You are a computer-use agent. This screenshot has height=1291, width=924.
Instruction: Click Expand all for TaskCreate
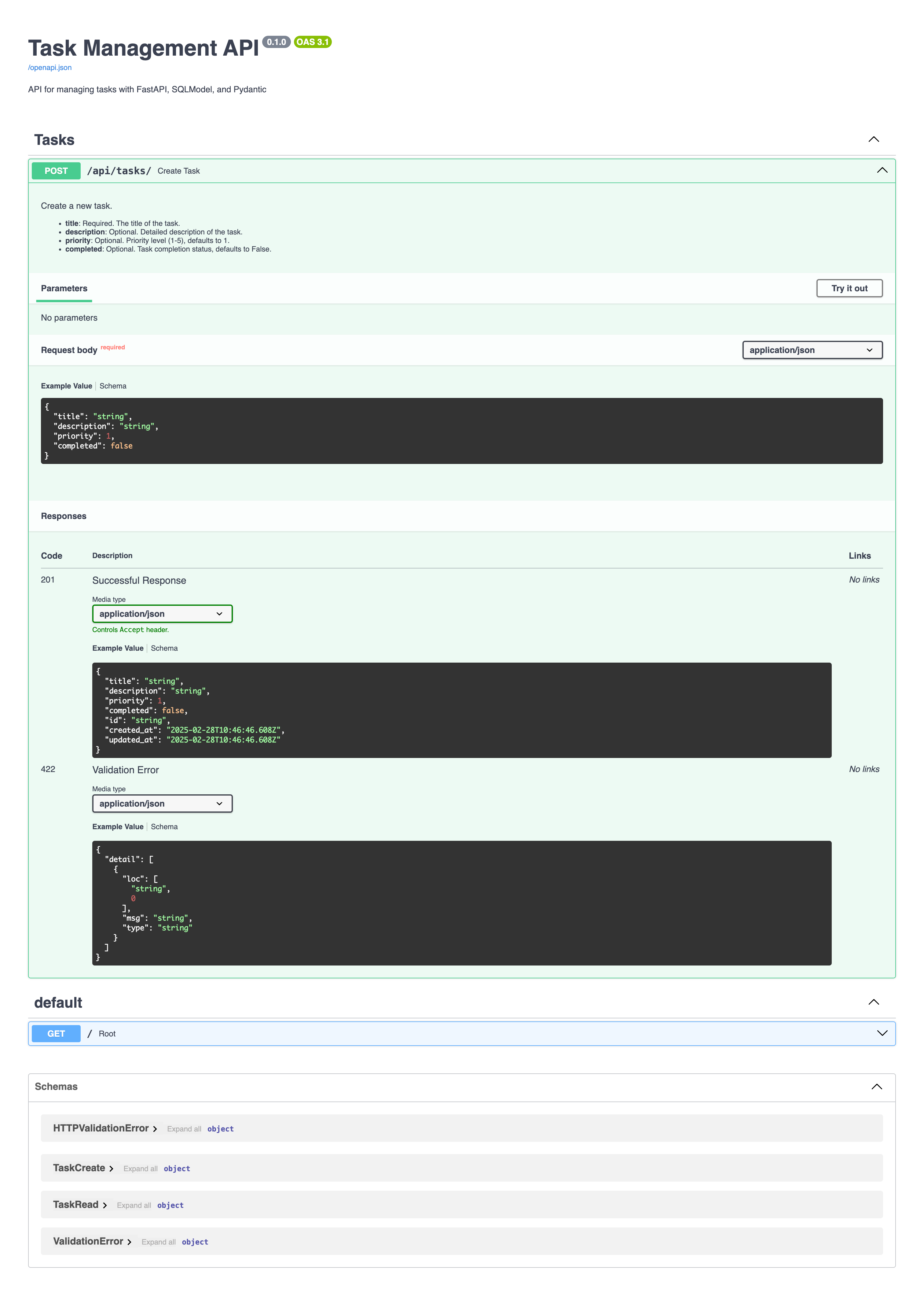pyautogui.click(x=140, y=1169)
